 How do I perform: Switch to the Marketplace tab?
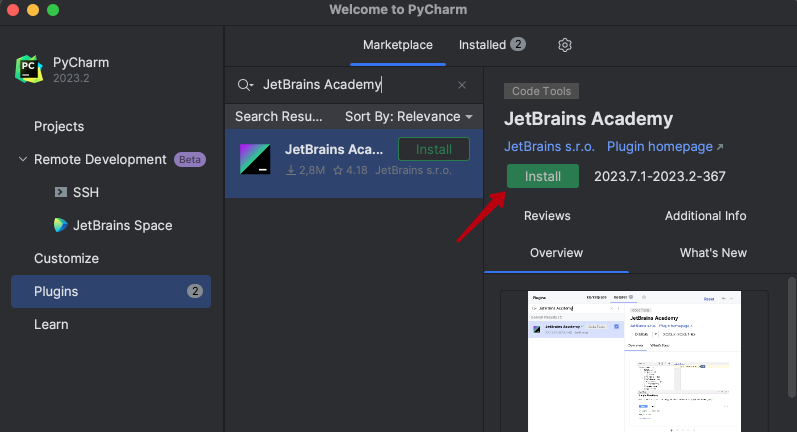pyautogui.click(x=397, y=45)
